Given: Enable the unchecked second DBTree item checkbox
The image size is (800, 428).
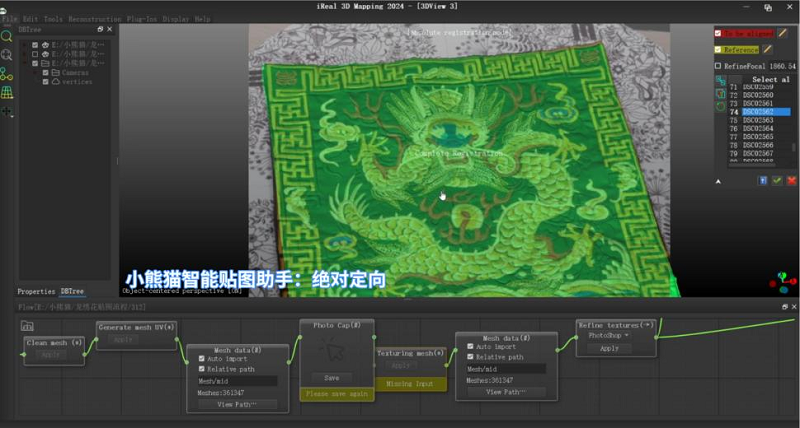Looking at the screenshot, I should point(35,54).
